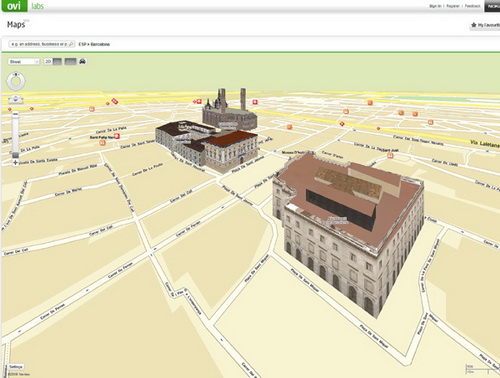Image resolution: width=500 pixels, height=378 pixels.
Task: Open the Sign in link
Action: (x=435, y=6)
